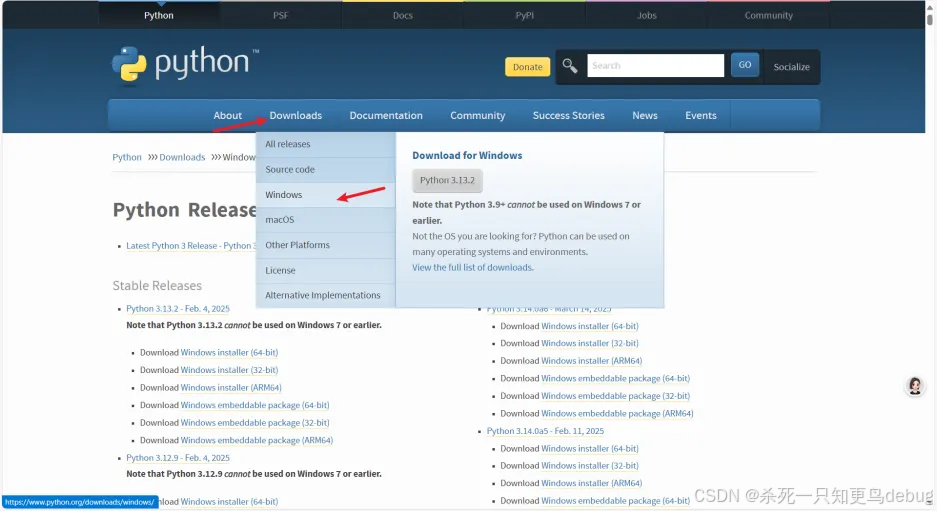Open the Success Stories navigation menu
This screenshot has height=511, width=937.
click(x=568, y=115)
